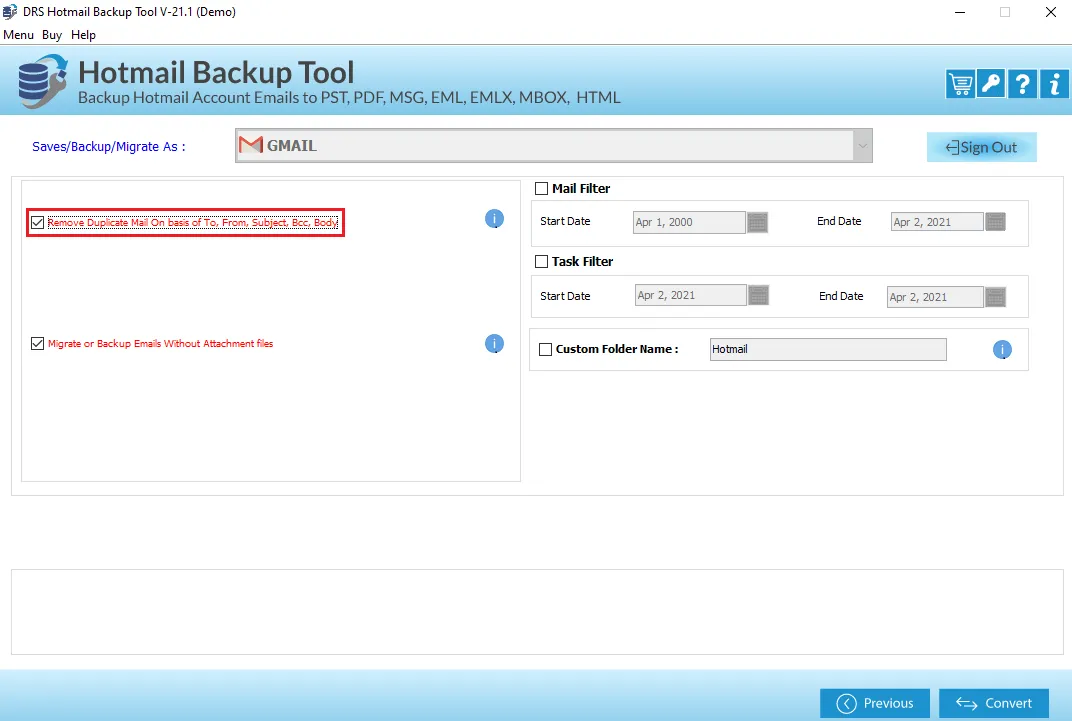Click Task Filter Start Date field
1072x721 pixels.
click(691, 295)
